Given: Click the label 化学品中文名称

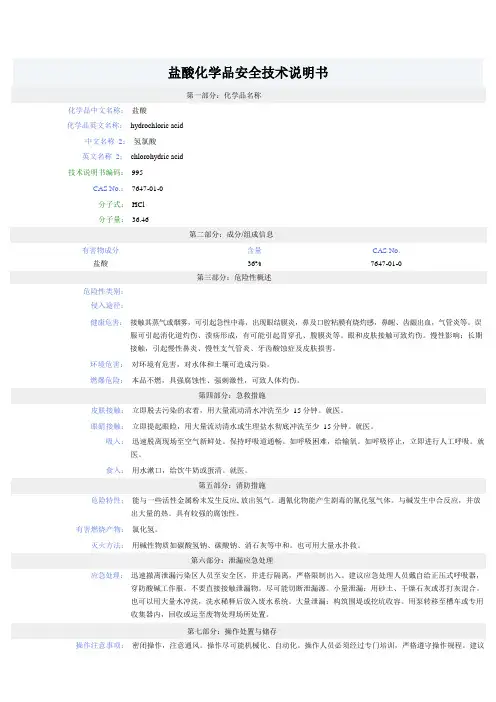Looking at the screenshot, I should coord(95,110).
